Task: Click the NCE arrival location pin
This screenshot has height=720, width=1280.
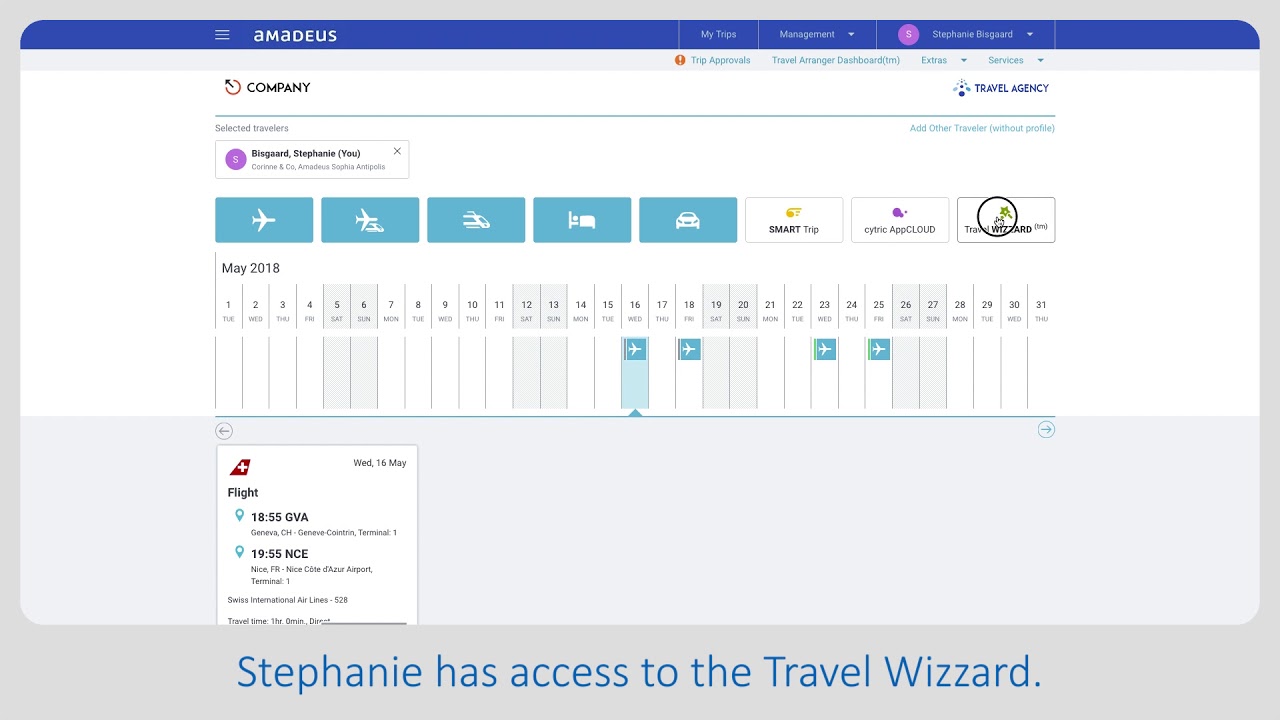Action: pos(239,552)
